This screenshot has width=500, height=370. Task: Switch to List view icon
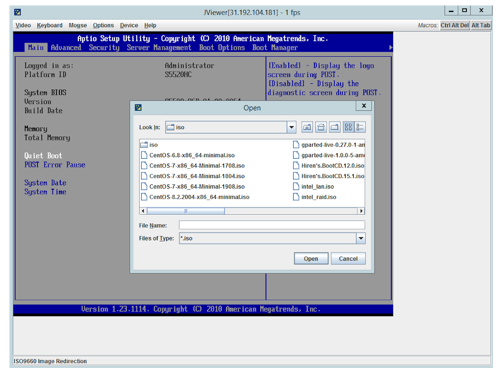tap(348, 127)
